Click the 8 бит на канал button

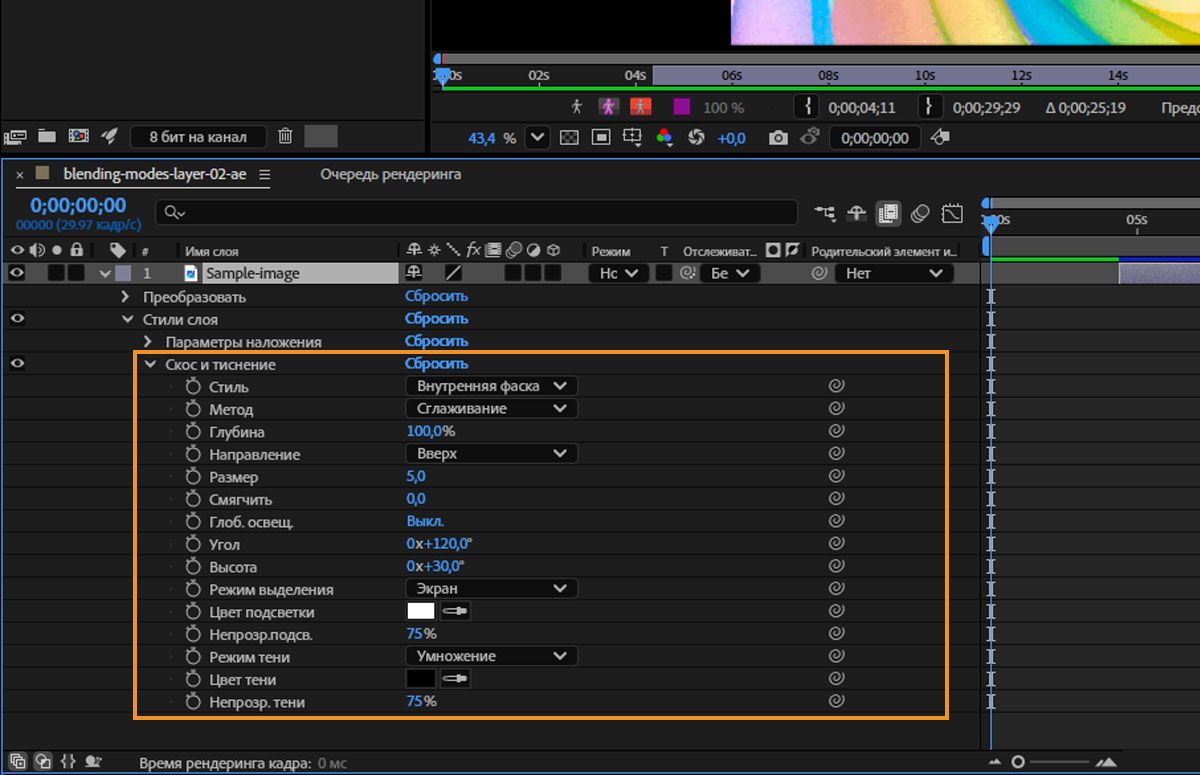pyautogui.click(x=198, y=137)
